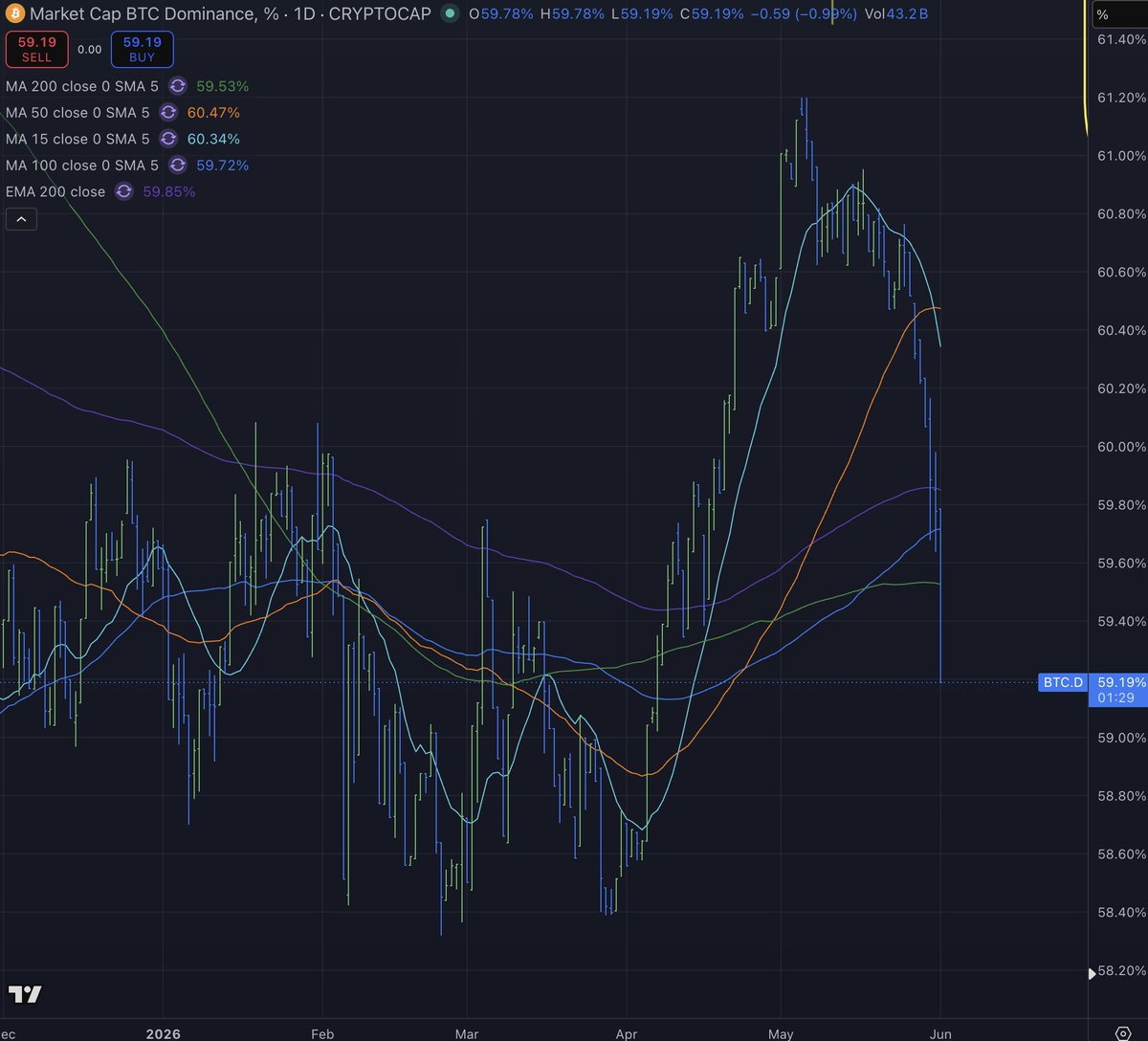Click the refresh icon beside MA 100
This screenshot has height=1041, width=1148.
(x=178, y=166)
